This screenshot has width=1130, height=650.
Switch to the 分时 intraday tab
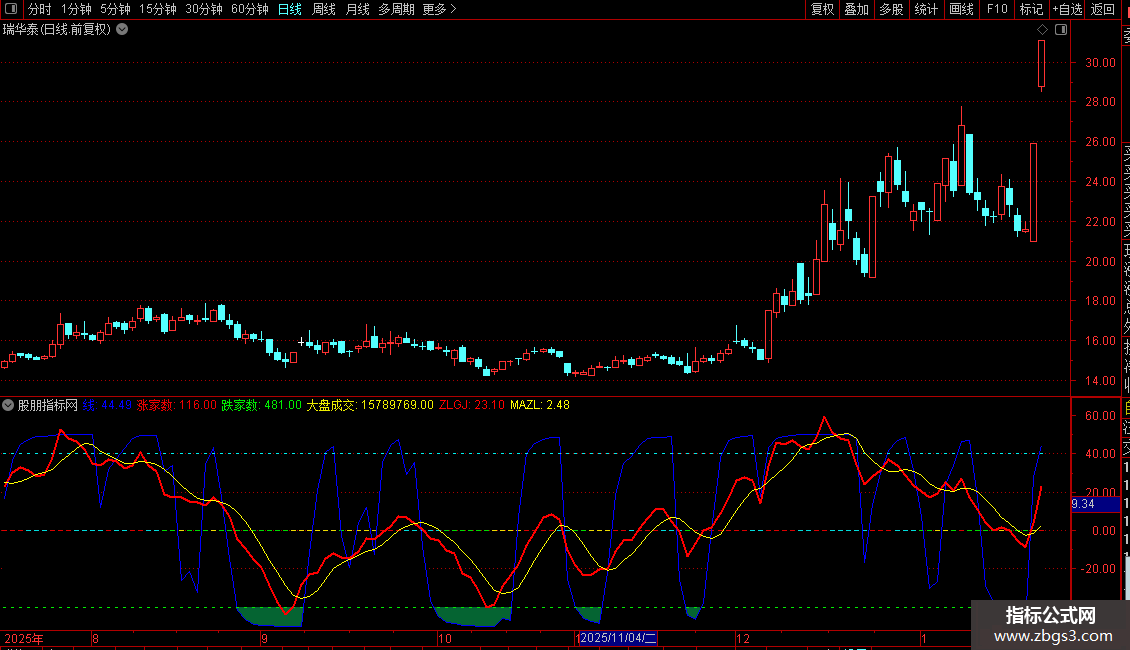(x=40, y=9)
